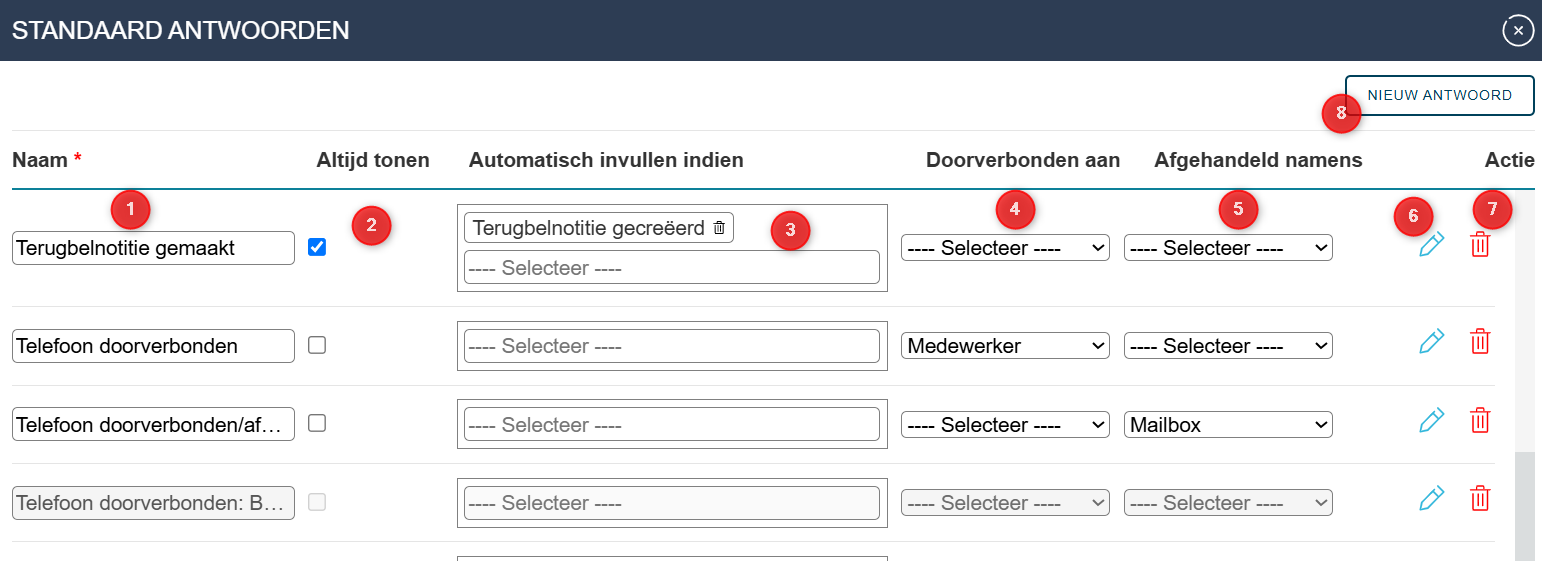Viewport: 1542px width, 561px height.
Task: Click the Terugbelnotitie gemaakt name field
Action: pos(153,248)
